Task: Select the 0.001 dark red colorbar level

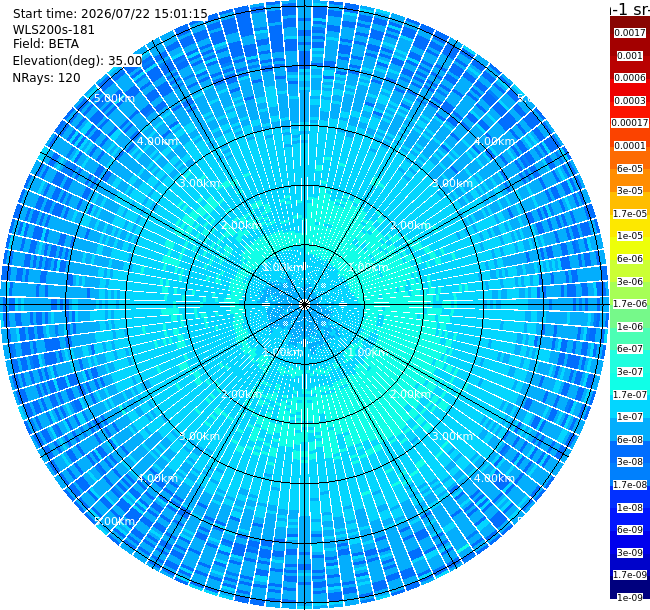Action: 630,56
